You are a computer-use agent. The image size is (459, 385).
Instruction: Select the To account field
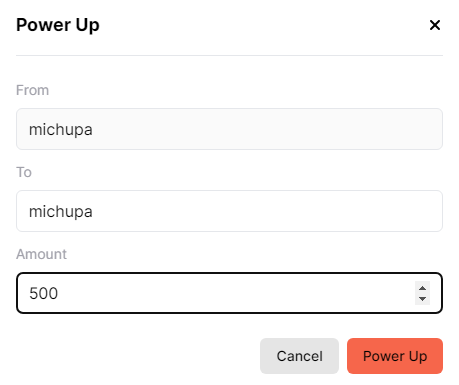click(x=229, y=211)
